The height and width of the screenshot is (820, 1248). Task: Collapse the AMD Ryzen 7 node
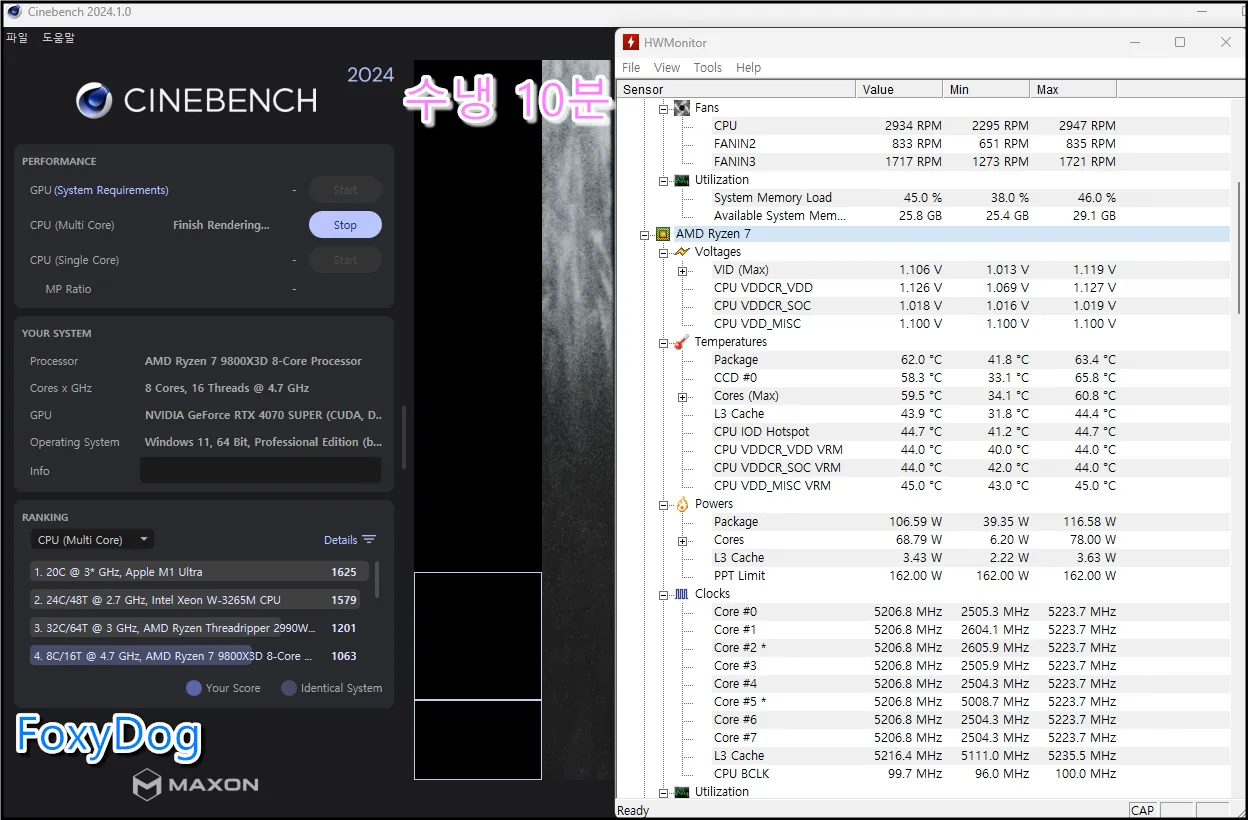pyautogui.click(x=644, y=234)
